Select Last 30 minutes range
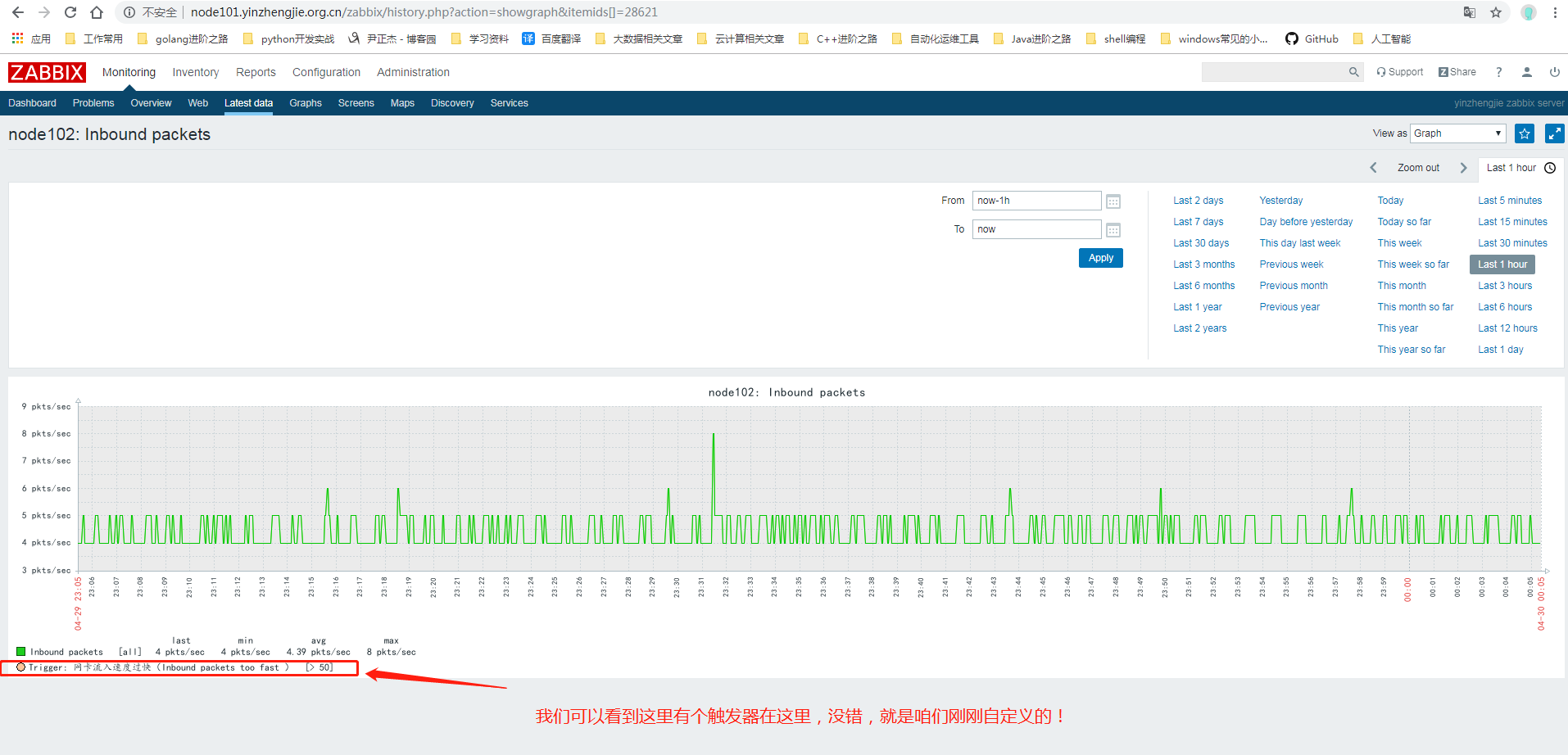This screenshot has width=1568, height=755. [1512, 243]
